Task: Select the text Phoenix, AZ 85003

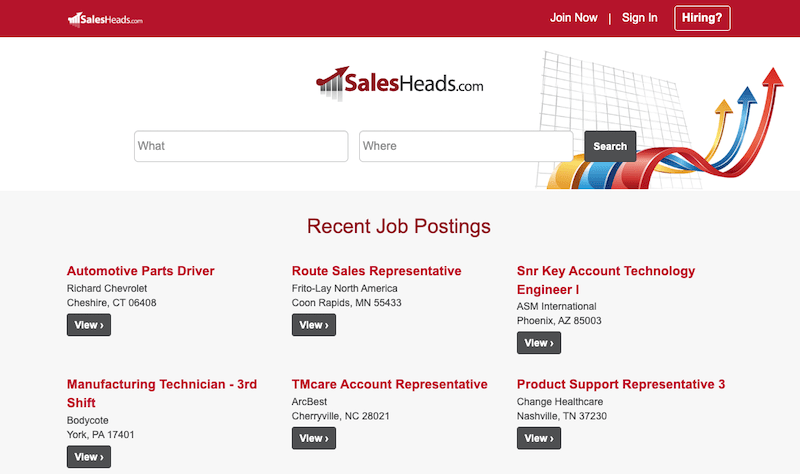Action: point(559,320)
